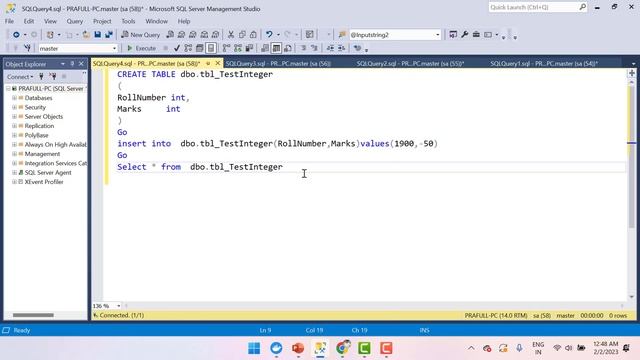Screen dimensions: 640x360
Task: Switch to the SQLQuery1.sql tab
Action: [544, 64]
